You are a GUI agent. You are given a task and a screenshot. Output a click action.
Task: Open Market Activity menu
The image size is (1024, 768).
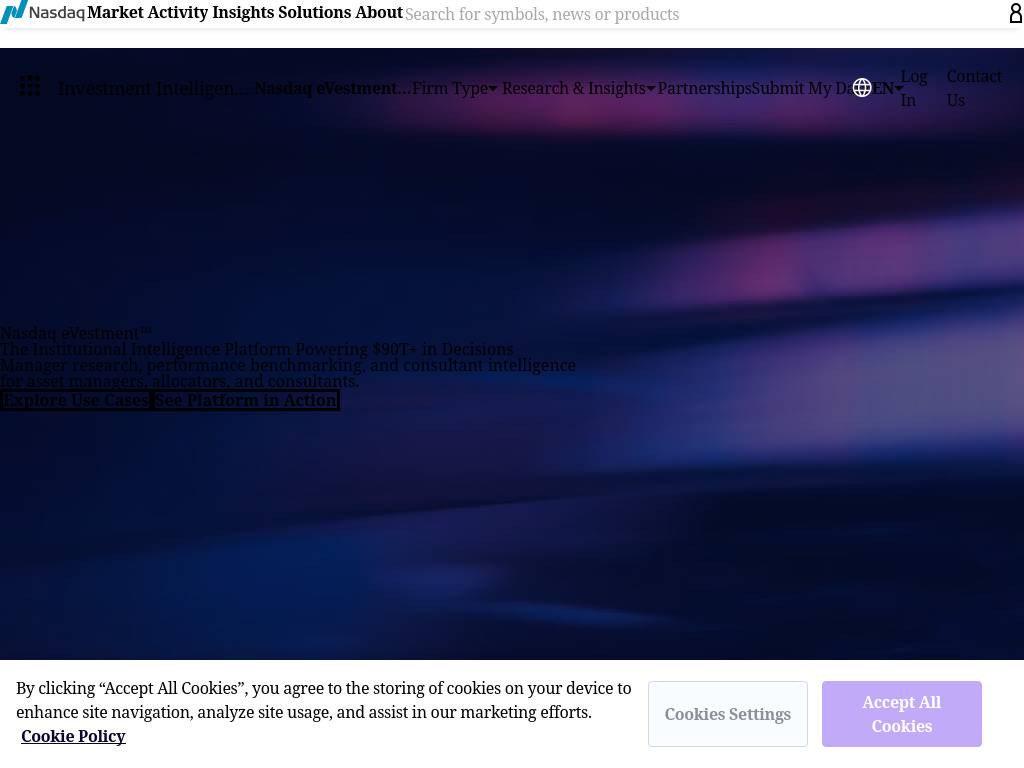pyautogui.click(x=148, y=12)
